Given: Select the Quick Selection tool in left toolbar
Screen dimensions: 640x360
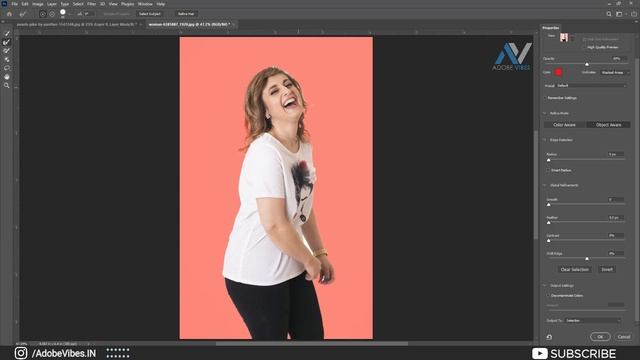Looking at the screenshot, I should pos(7,33).
